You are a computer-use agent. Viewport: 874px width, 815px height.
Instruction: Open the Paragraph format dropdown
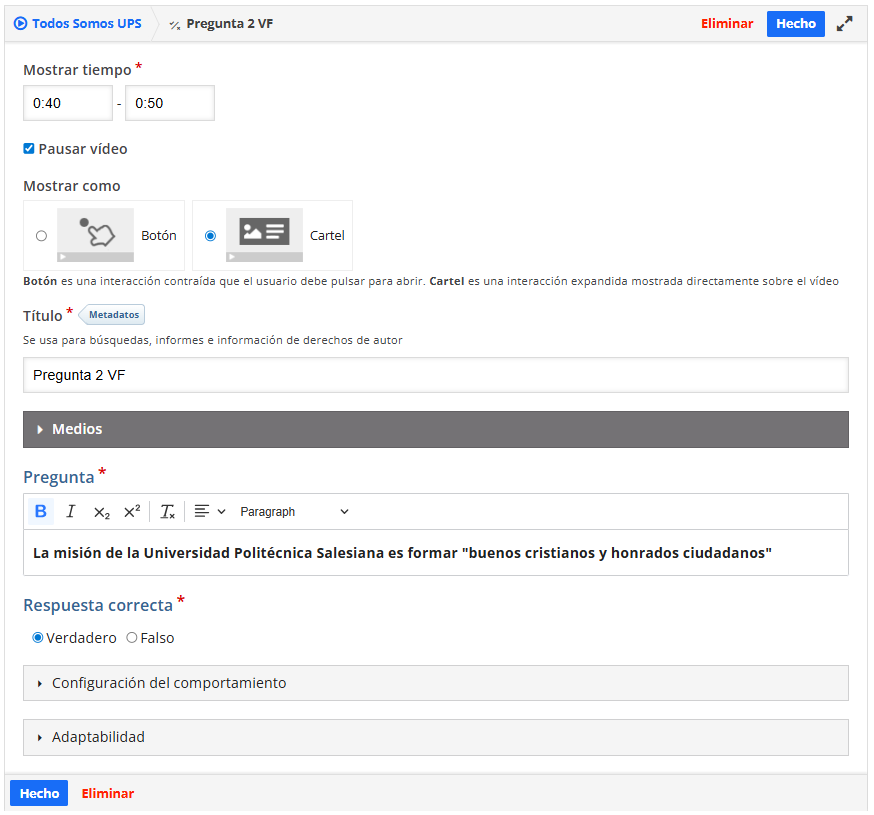click(294, 512)
